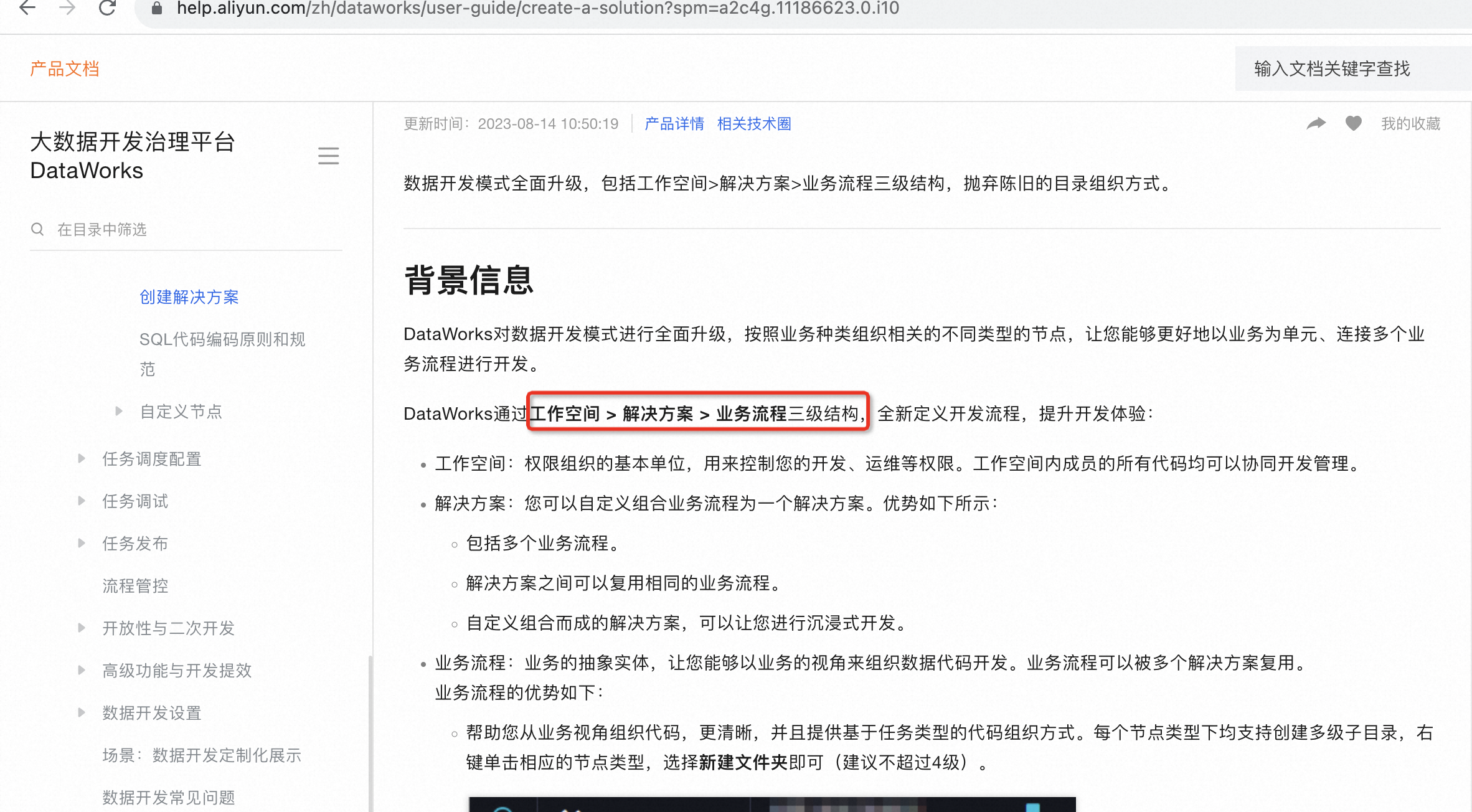The image size is (1472, 812).
Task: Focus the 输入文档关键字查找 search box
Action: click(1352, 68)
